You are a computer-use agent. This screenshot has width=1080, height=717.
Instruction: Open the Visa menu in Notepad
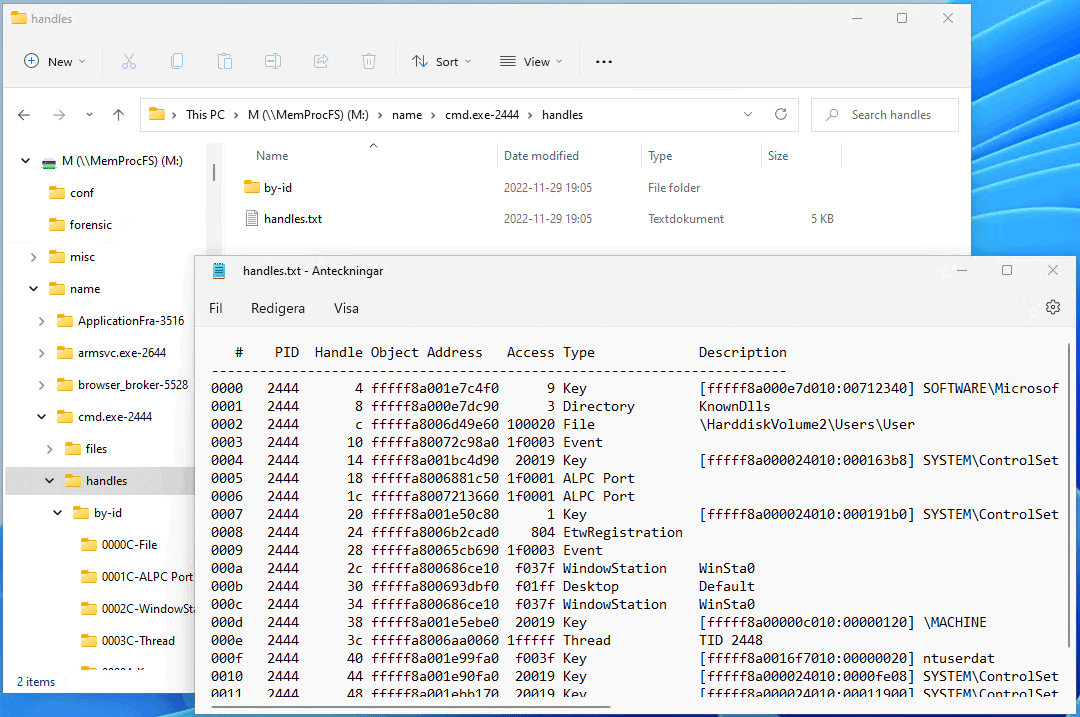click(346, 308)
